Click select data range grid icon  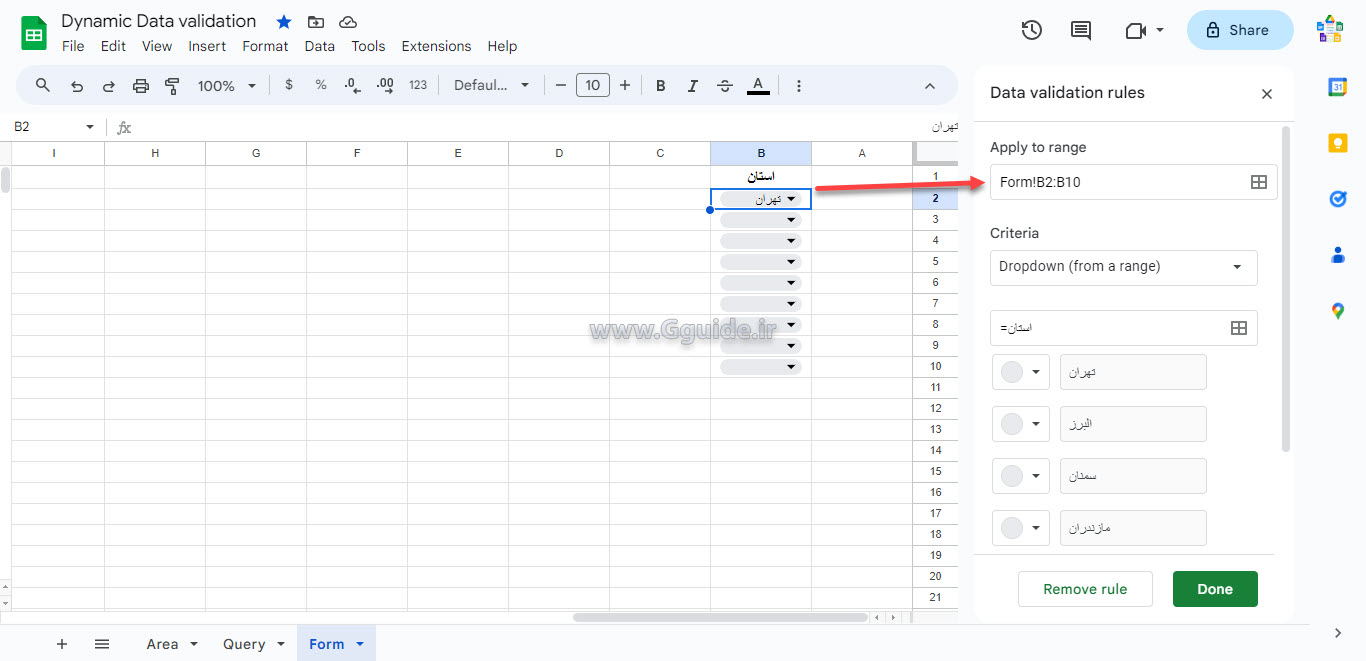point(1258,182)
